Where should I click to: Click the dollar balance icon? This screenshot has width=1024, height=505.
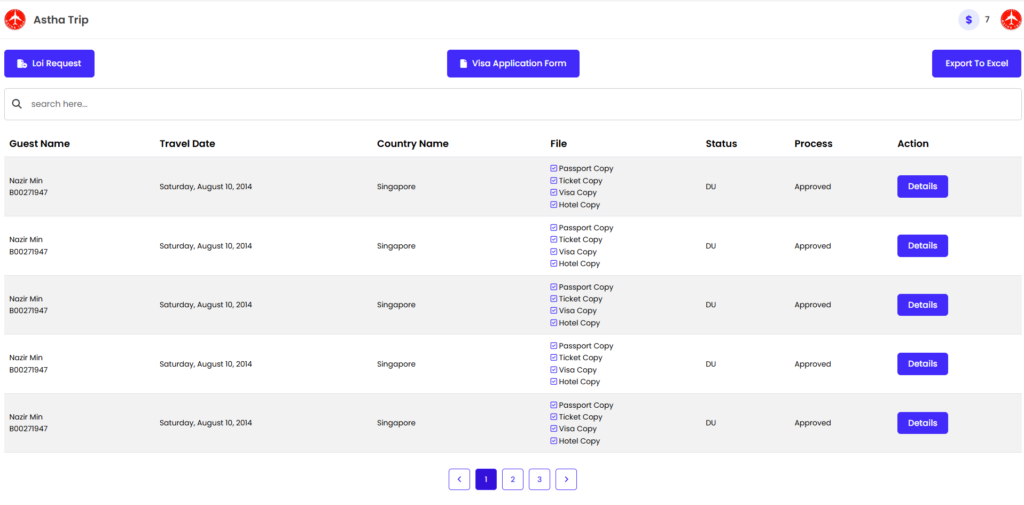tap(968, 20)
